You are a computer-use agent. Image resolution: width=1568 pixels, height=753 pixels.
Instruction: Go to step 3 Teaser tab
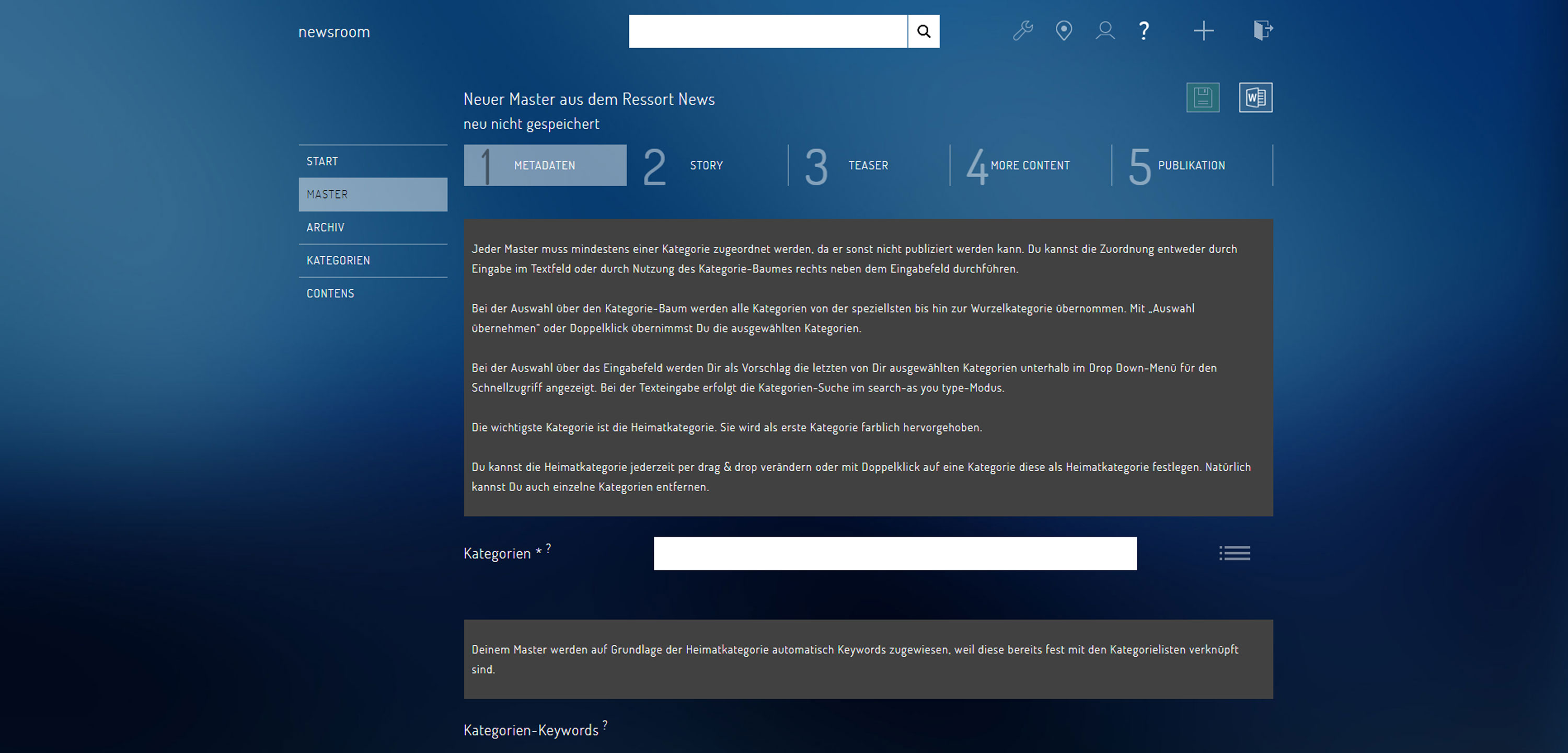[x=868, y=165]
